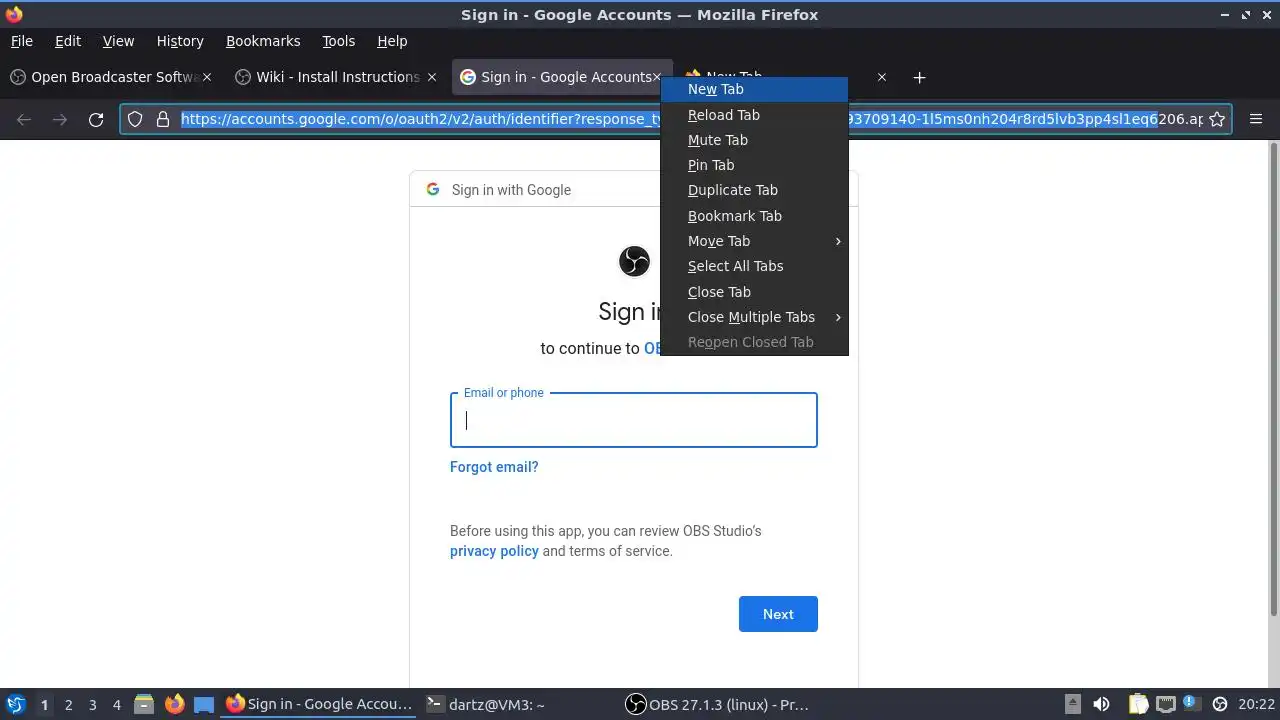
Task: Click the clock showing 20:22
Action: pyautogui.click(x=1256, y=704)
